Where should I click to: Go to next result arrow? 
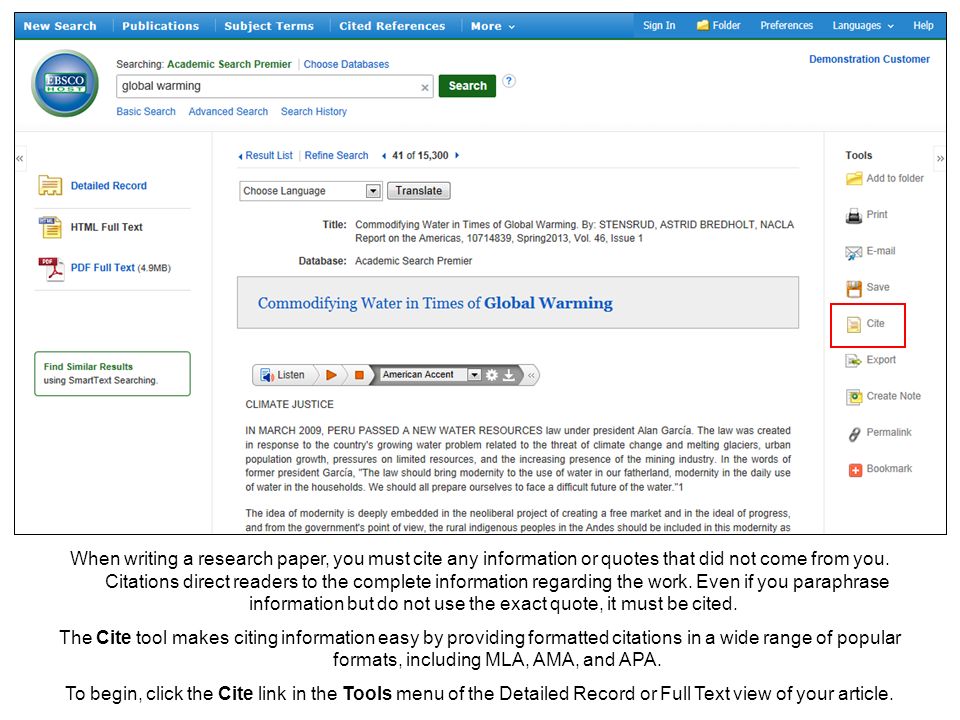[x=457, y=156]
